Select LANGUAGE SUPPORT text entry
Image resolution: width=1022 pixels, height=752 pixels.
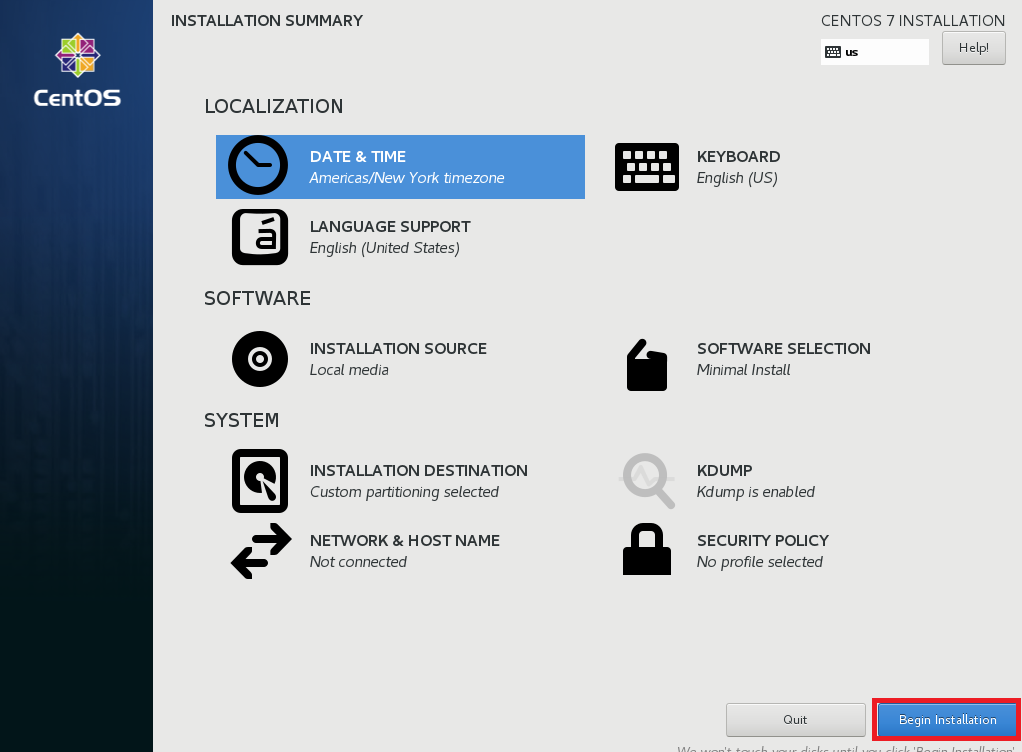point(390,237)
